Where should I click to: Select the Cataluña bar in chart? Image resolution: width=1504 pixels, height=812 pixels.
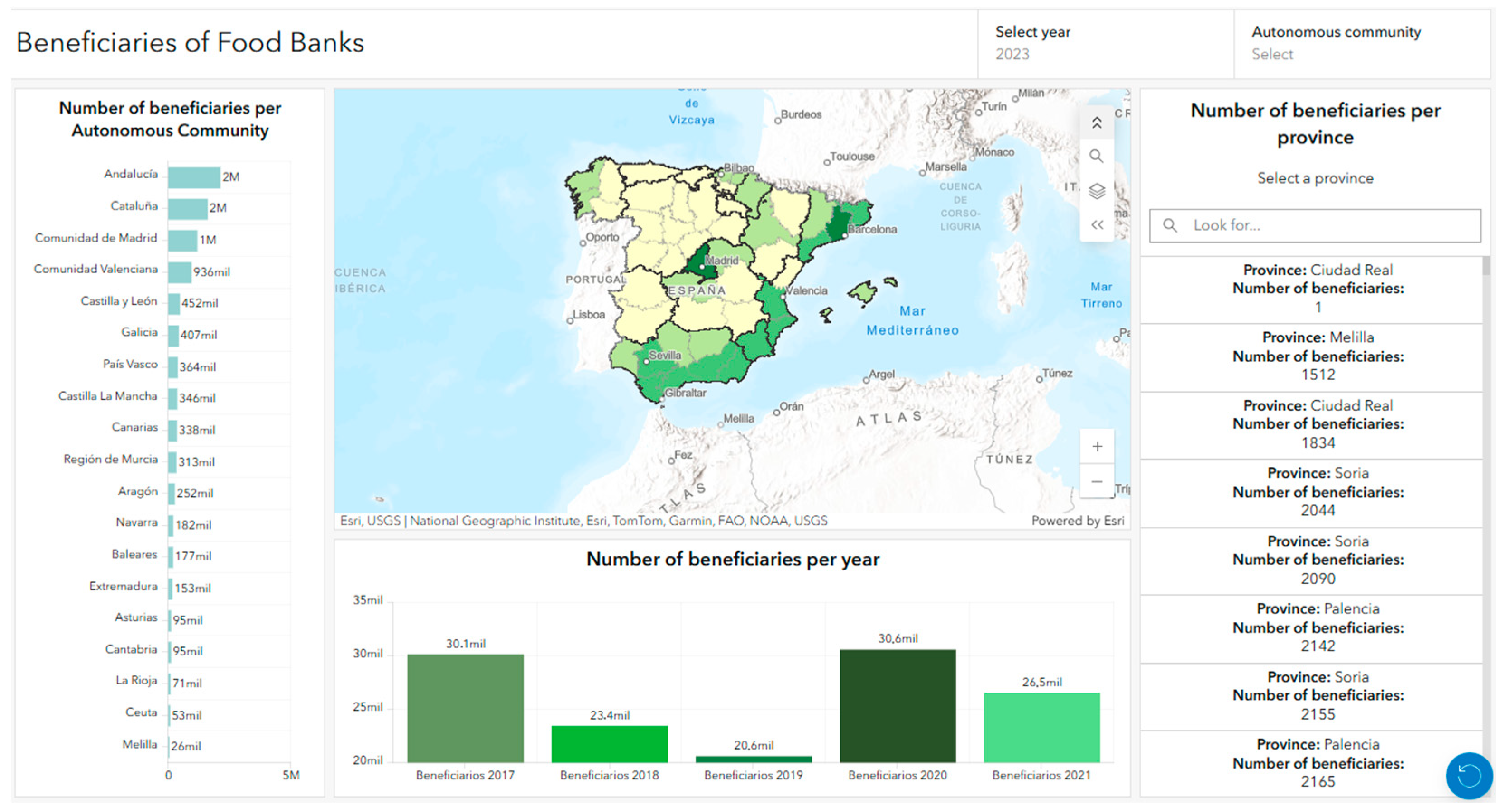187,209
